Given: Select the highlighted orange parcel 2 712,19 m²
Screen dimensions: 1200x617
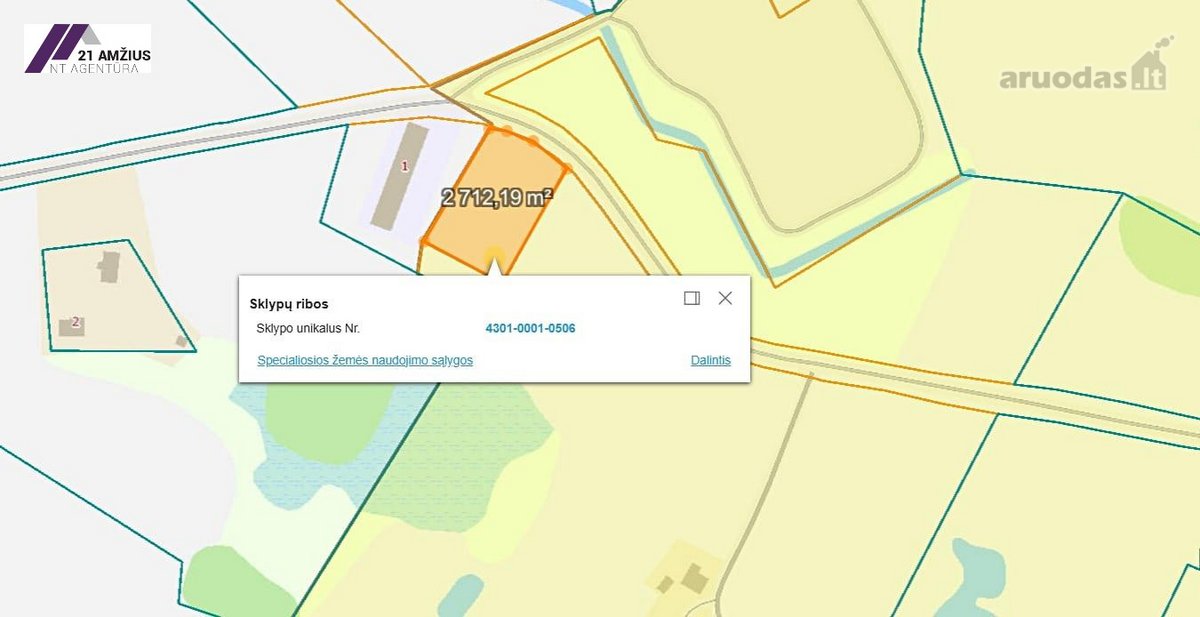Looking at the screenshot, I should 495,200.
